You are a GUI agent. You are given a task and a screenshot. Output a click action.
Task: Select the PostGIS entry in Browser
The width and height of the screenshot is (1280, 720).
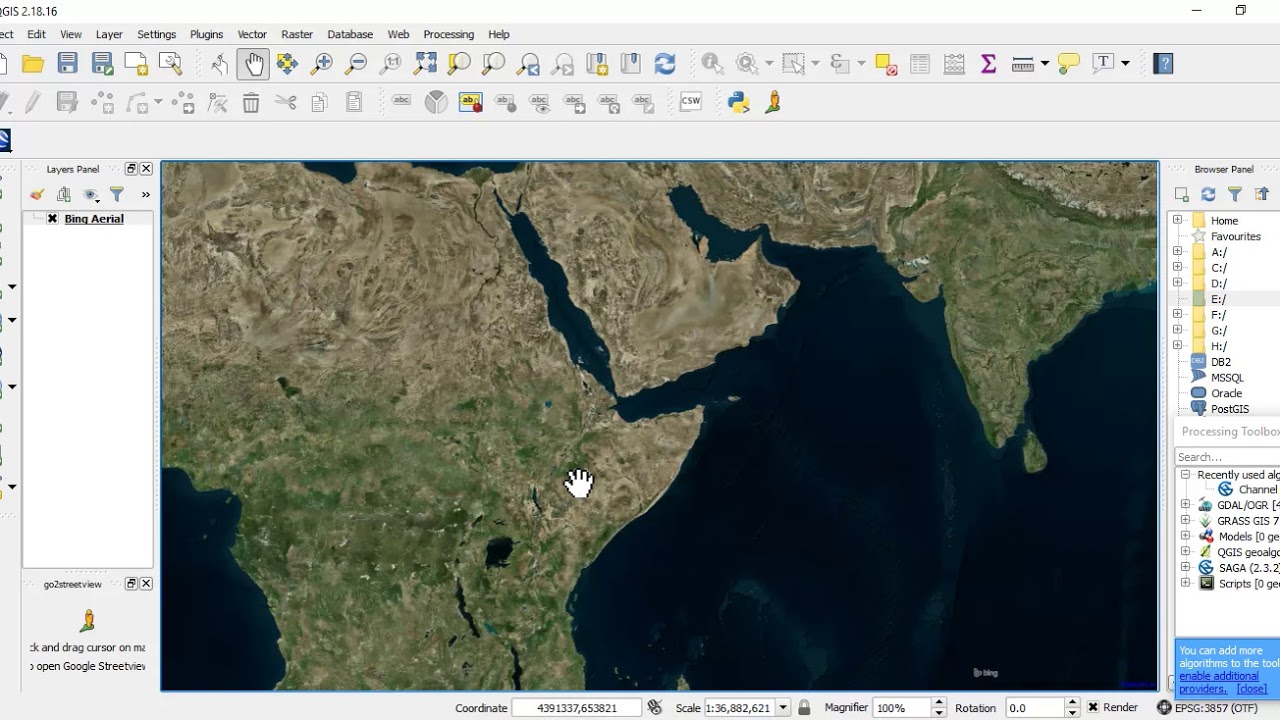pyautogui.click(x=1230, y=409)
